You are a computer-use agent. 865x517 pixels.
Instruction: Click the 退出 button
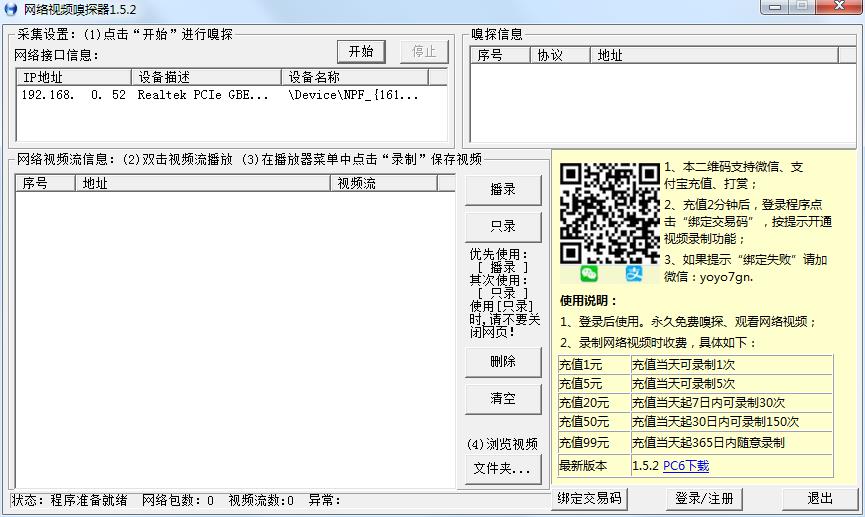coord(820,499)
